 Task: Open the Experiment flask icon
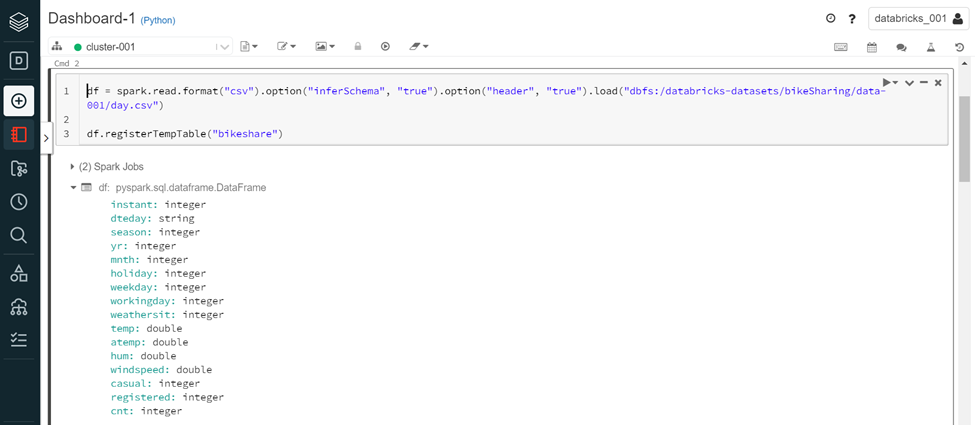(x=931, y=47)
